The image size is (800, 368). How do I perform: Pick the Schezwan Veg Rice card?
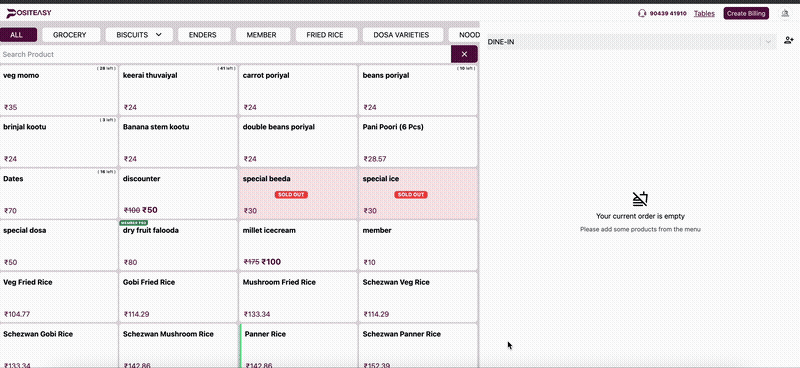418,297
